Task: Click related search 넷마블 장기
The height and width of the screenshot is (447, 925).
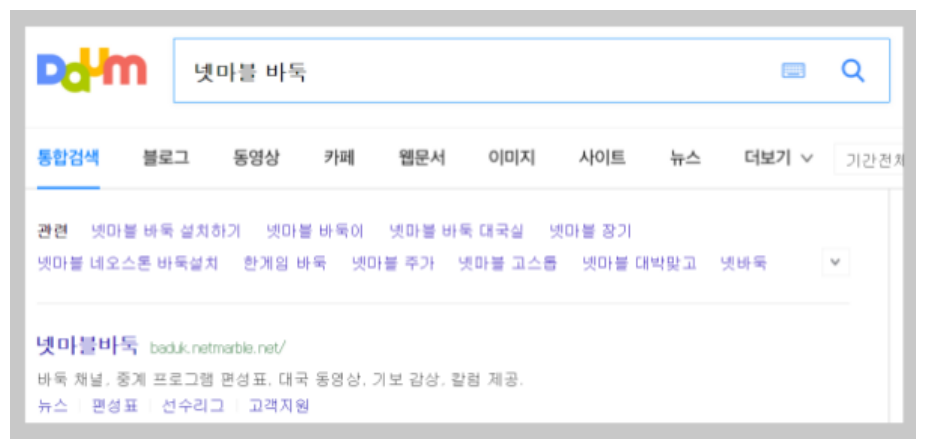Action: [x=590, y=231]
